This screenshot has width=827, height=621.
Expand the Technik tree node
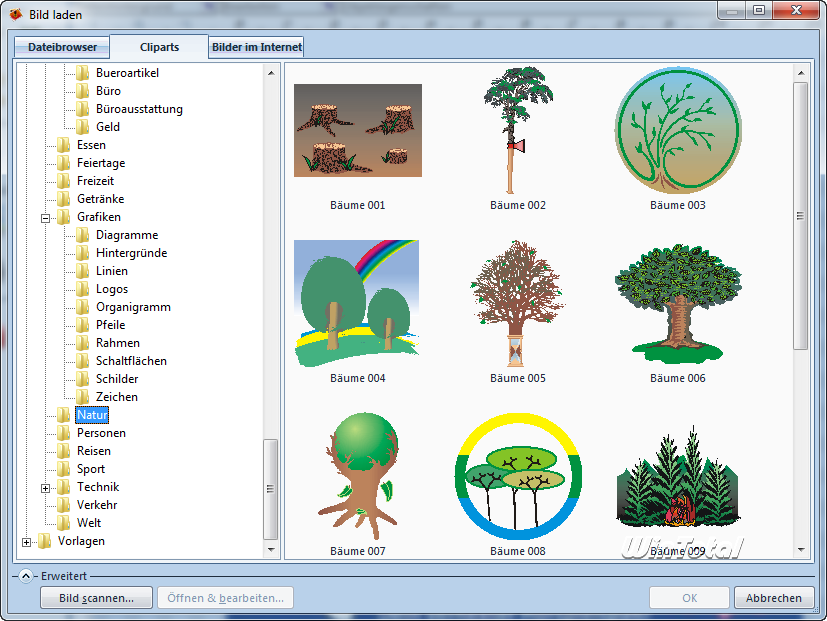[x=45, y=487]
